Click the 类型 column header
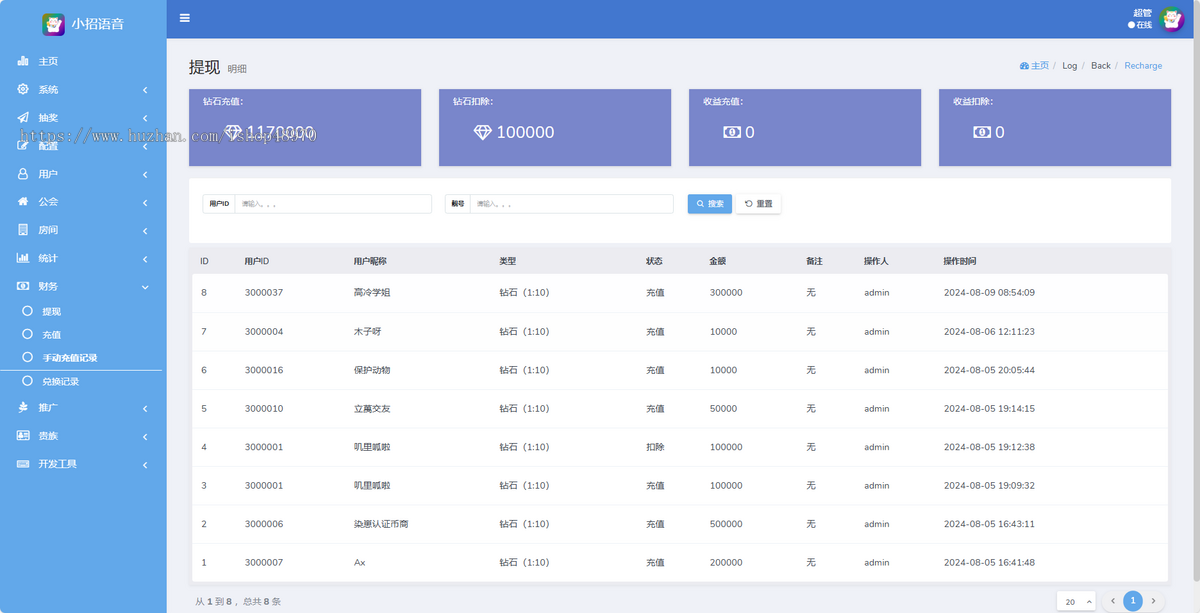 click(508, 261)
